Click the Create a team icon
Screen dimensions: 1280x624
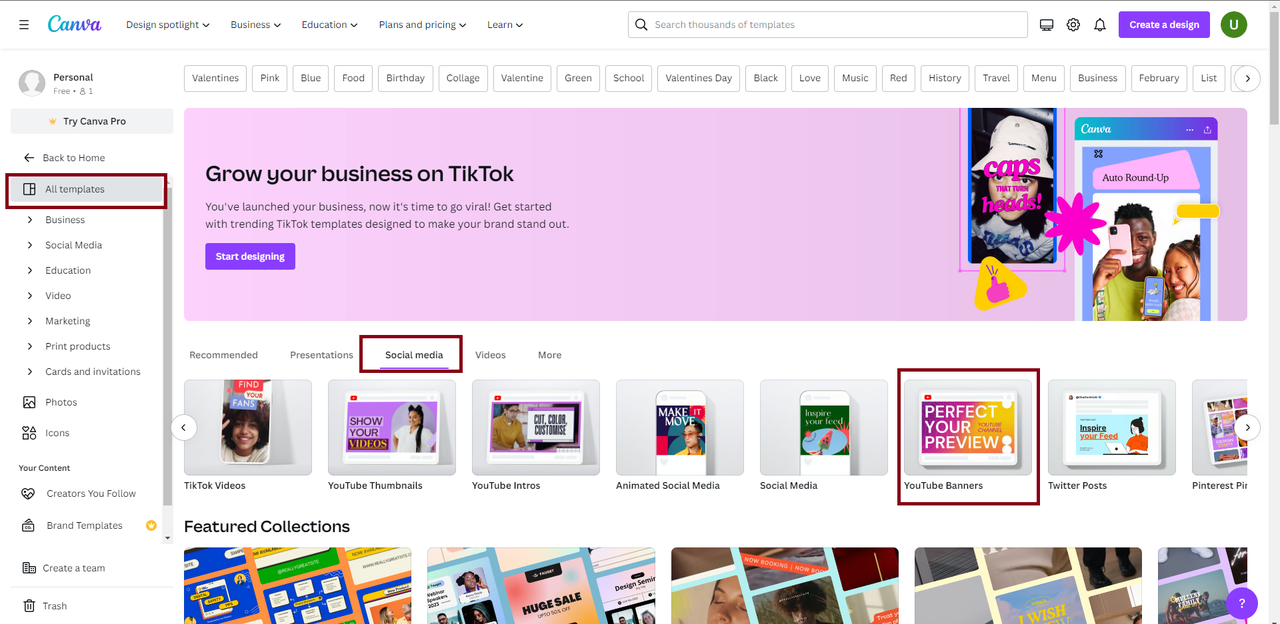[x=29, y=568]
